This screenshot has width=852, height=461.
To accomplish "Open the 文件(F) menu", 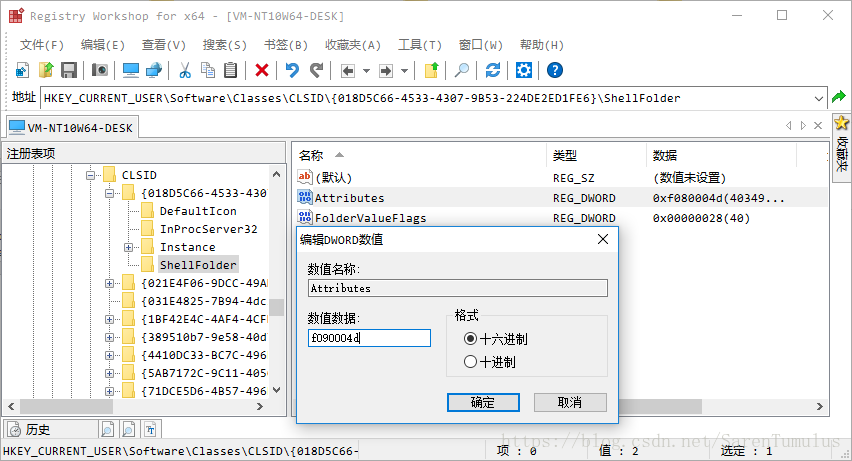I will (x=42, y=45).
